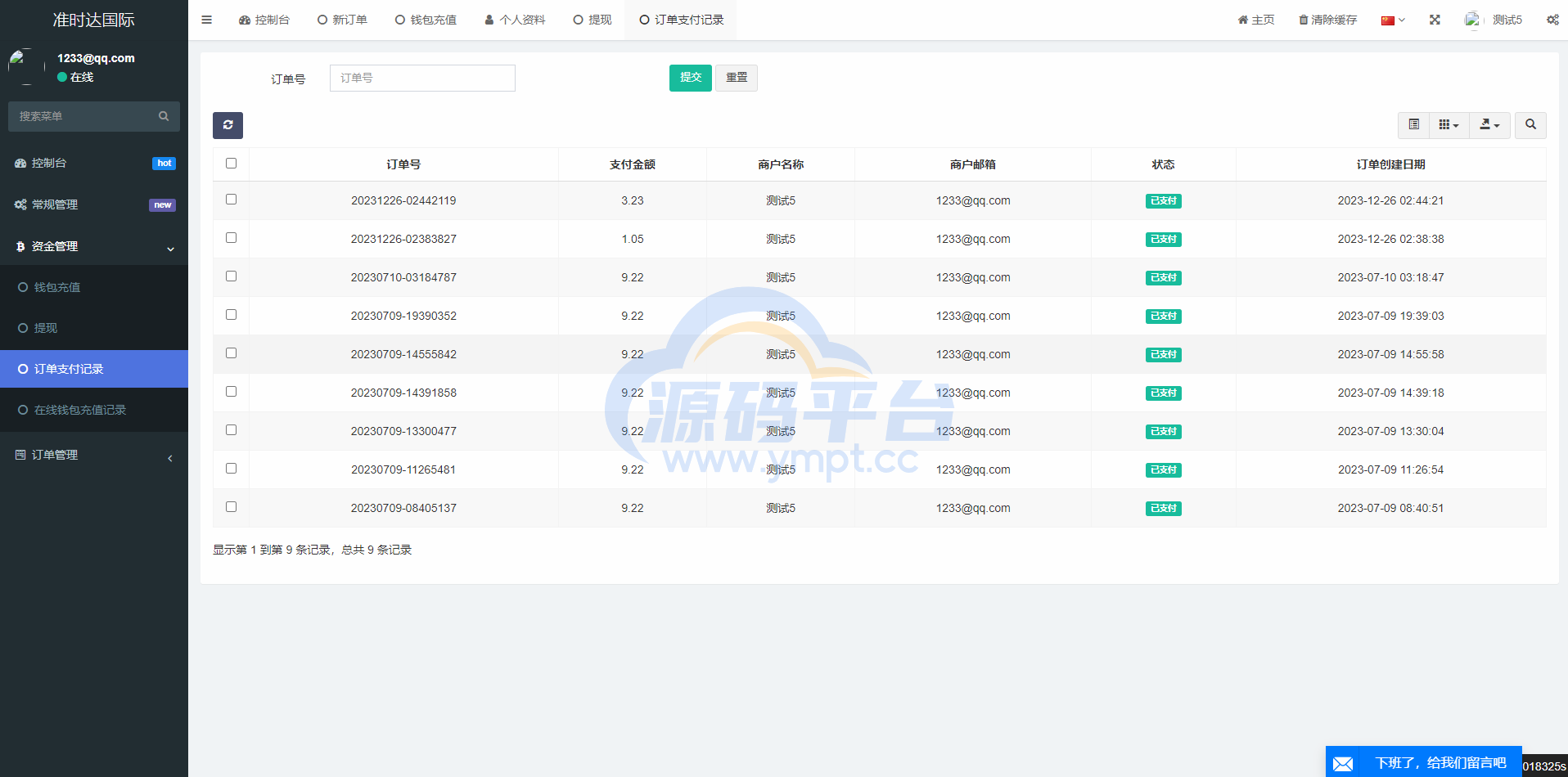Click amount 3.23 in the table
Viewport: 1568px width, 777px height.
[x=633, y=200]
